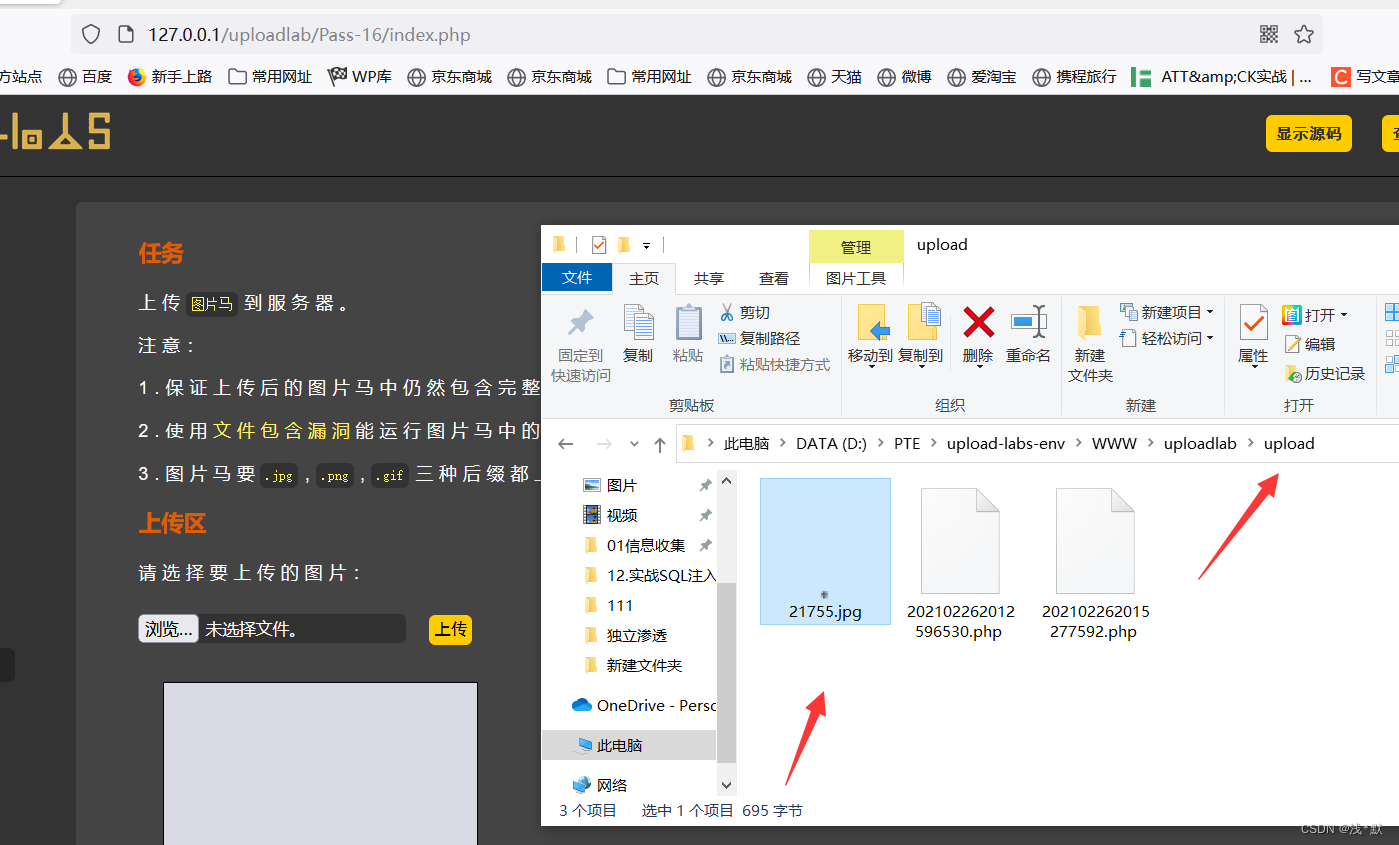Click the upload-labs-env breadcrumb segment
Image resolution: width=1399 pixels, height=845 pixels.
pyautogui.click(x=1006, y=444)
